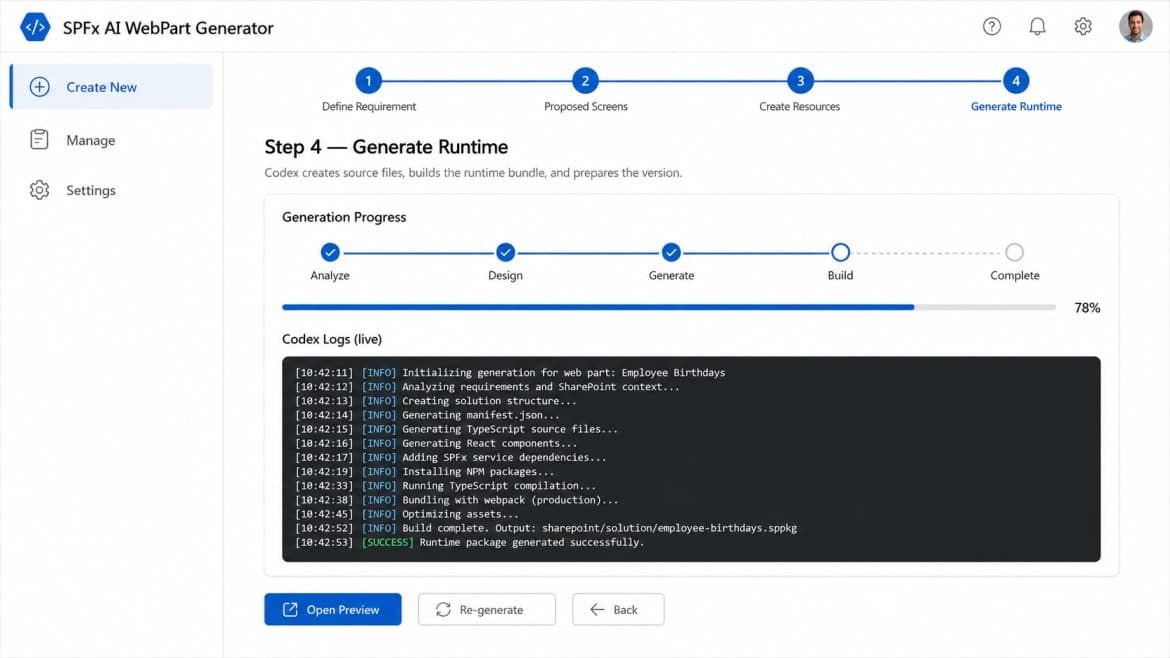Screen dimensions: 1170x658
Task: Click the Create New plus icon
Action: 40,87
